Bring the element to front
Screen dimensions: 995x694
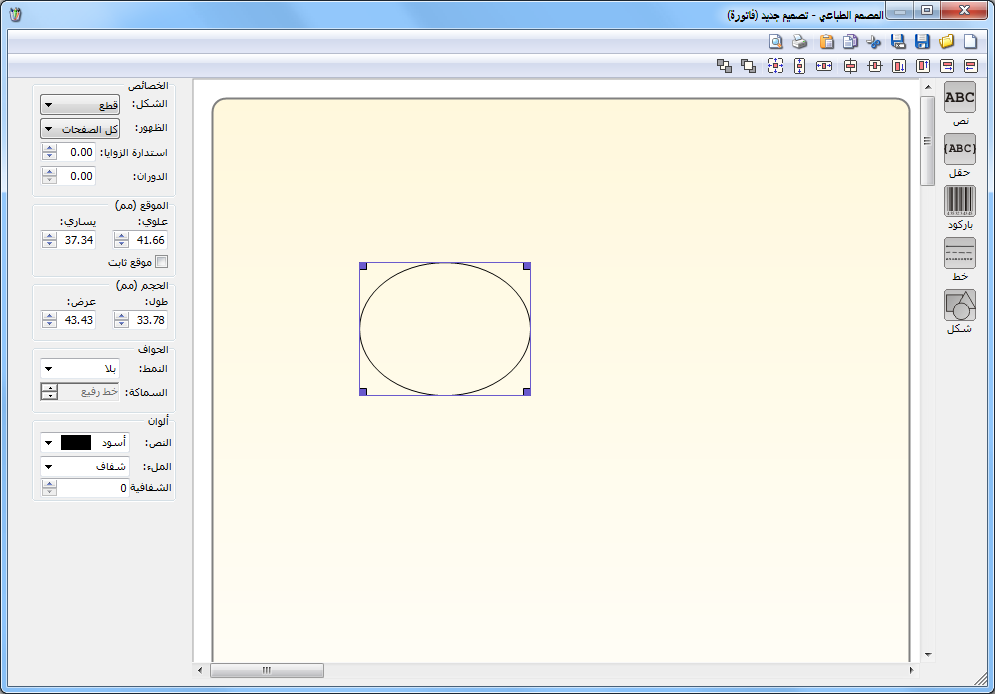coord(748,66)
